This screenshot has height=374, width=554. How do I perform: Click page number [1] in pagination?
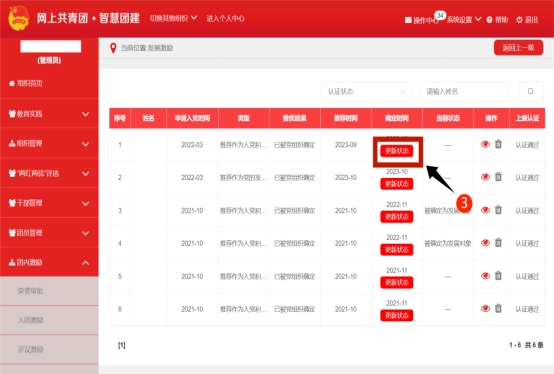click(122, 345)
